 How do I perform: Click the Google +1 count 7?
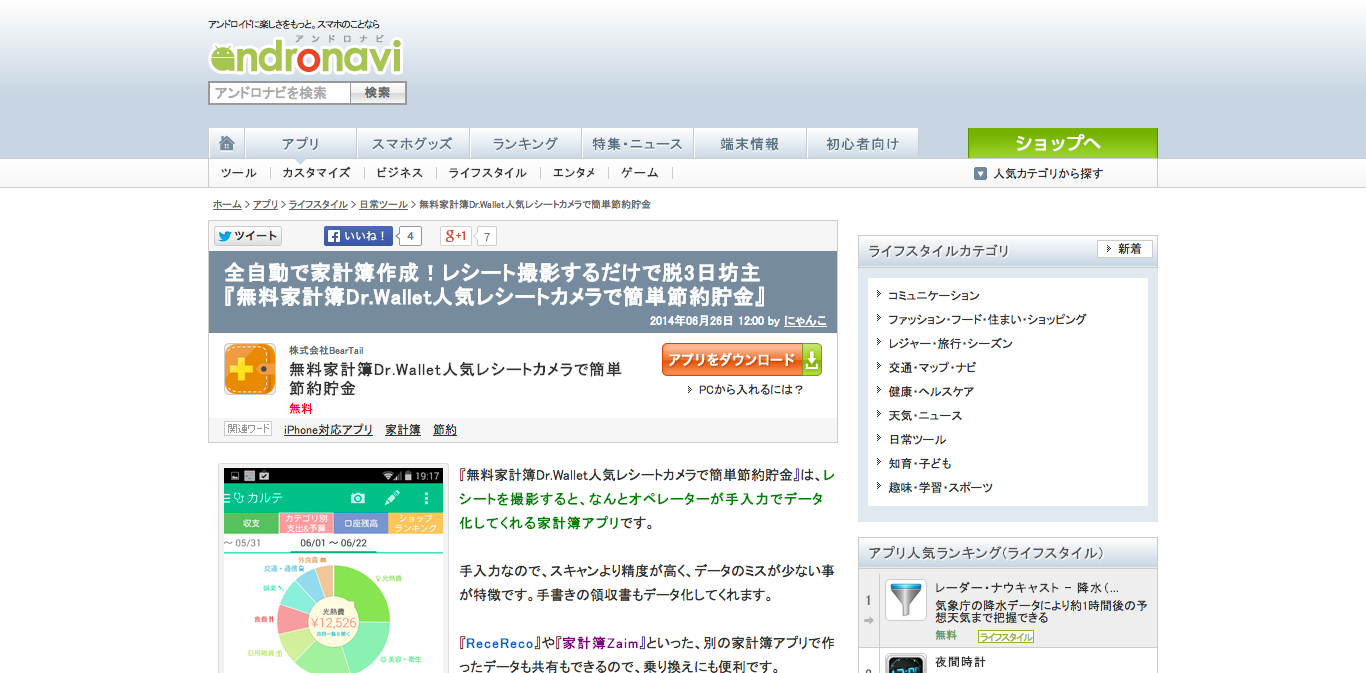486,237
